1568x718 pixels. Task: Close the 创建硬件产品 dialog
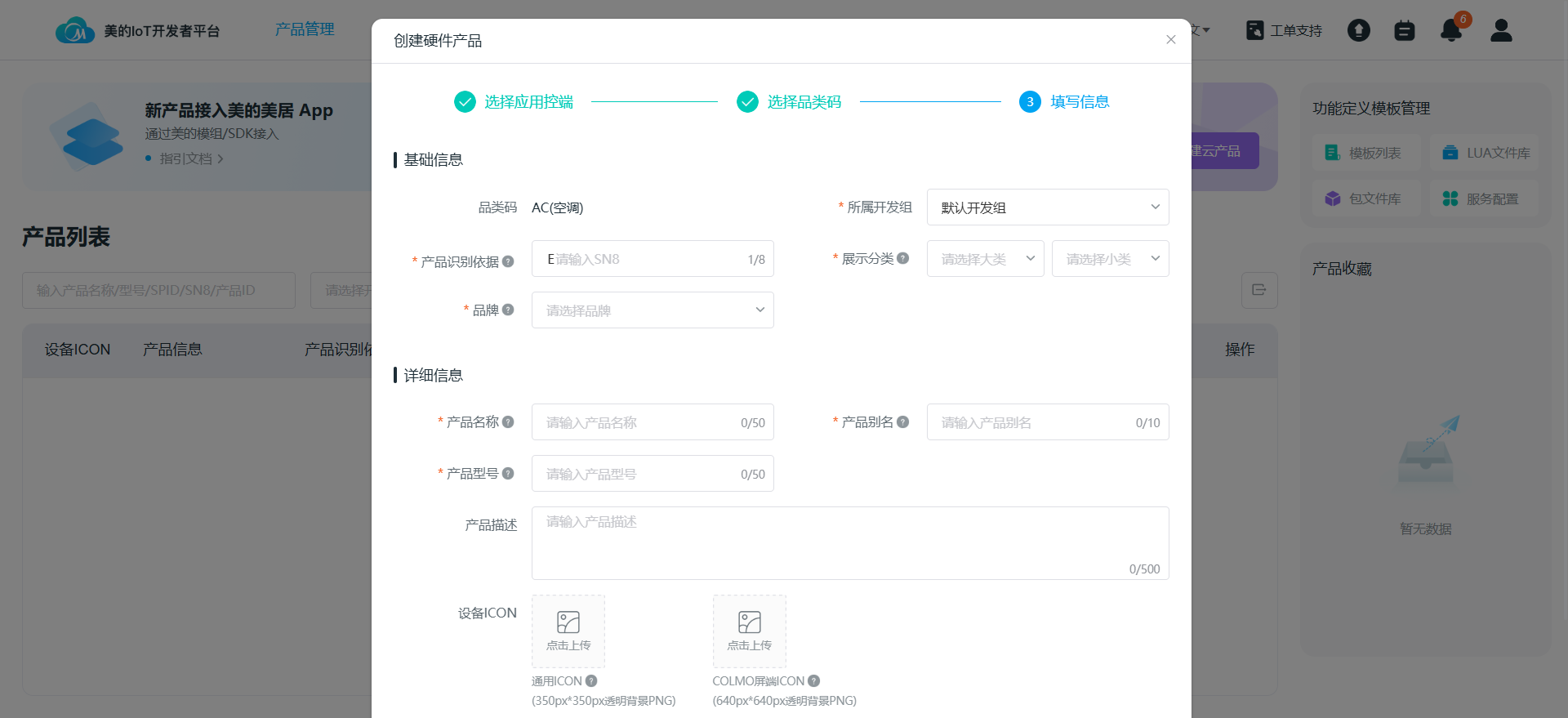tap(1170, 40)
